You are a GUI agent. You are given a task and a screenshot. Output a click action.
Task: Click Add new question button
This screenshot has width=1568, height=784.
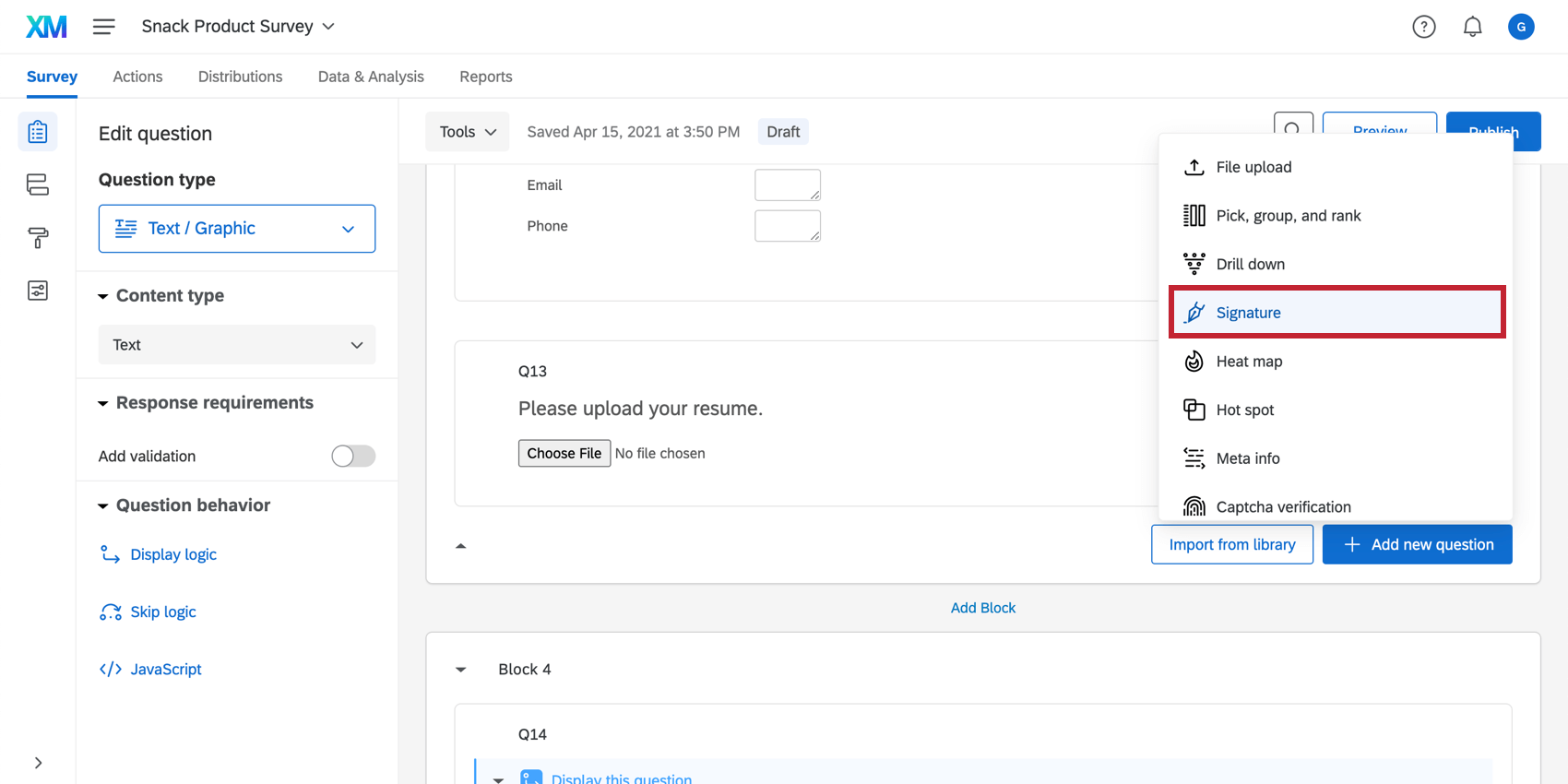click(x=1417, y=544)
